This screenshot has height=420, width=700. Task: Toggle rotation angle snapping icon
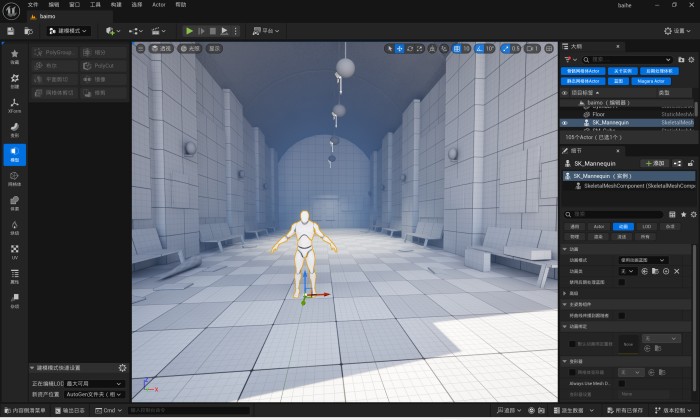[479, 48]
